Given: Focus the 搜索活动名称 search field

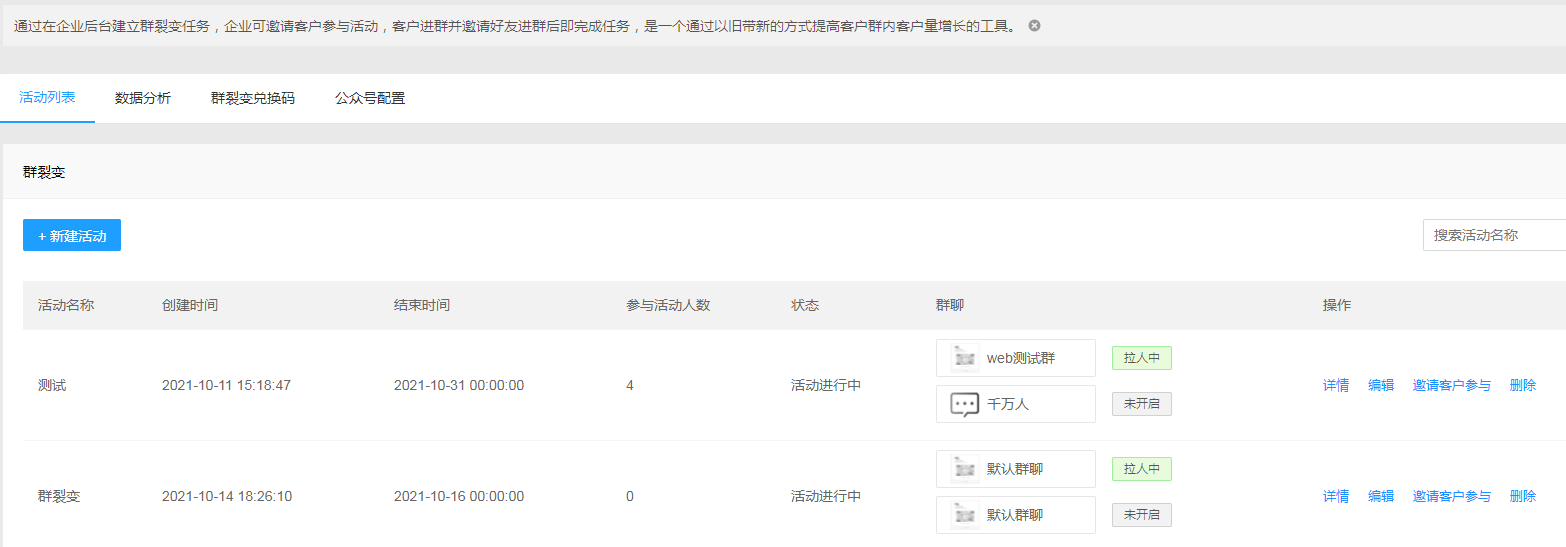Looking at the screenshot, I should pos(1494,235).
